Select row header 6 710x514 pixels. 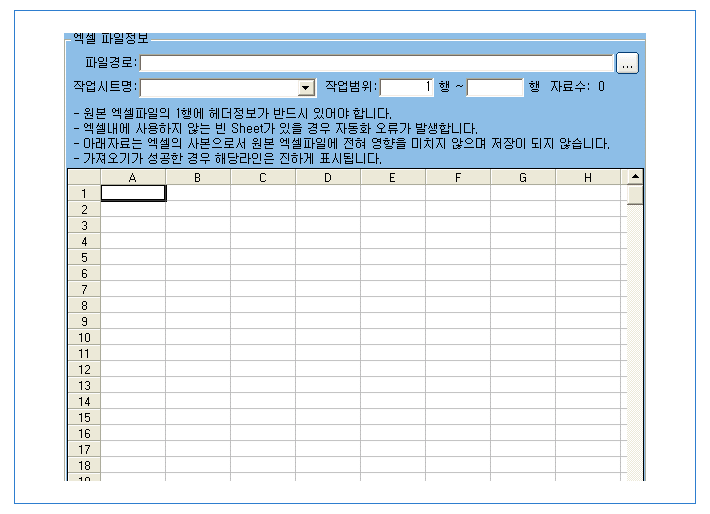[x=84, y=274]
